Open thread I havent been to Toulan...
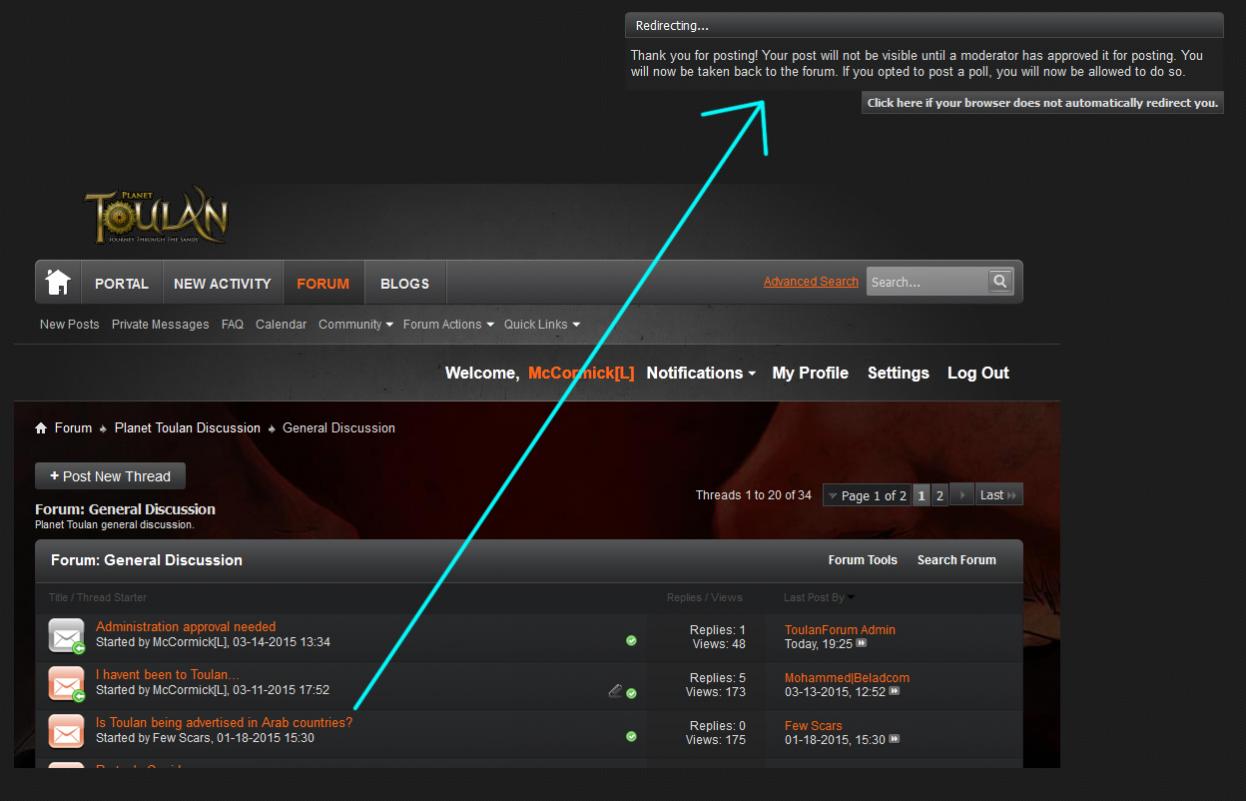The image size is (1246, 801). point(168,675)
